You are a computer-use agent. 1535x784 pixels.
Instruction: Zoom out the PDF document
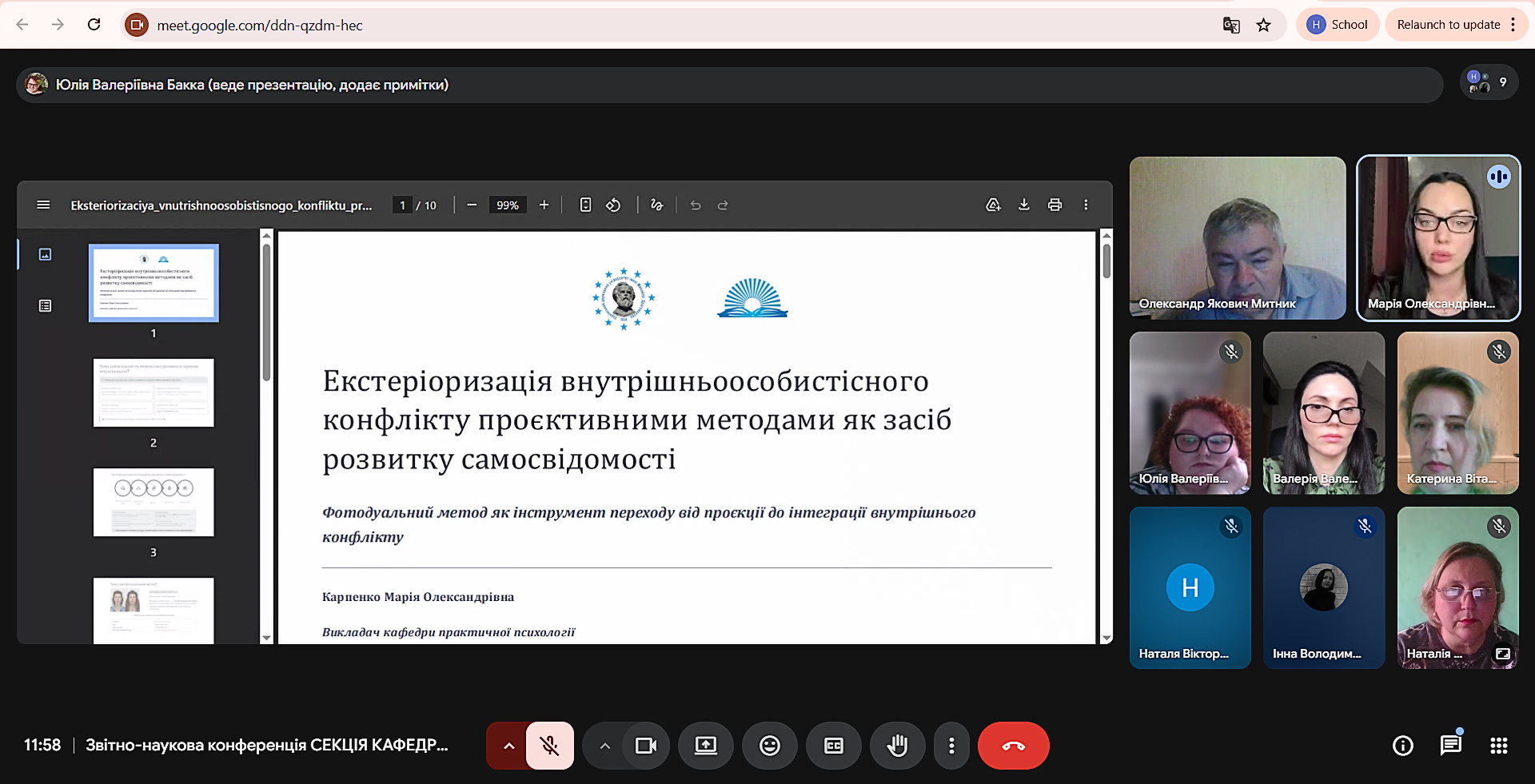[x=472, y=205]
